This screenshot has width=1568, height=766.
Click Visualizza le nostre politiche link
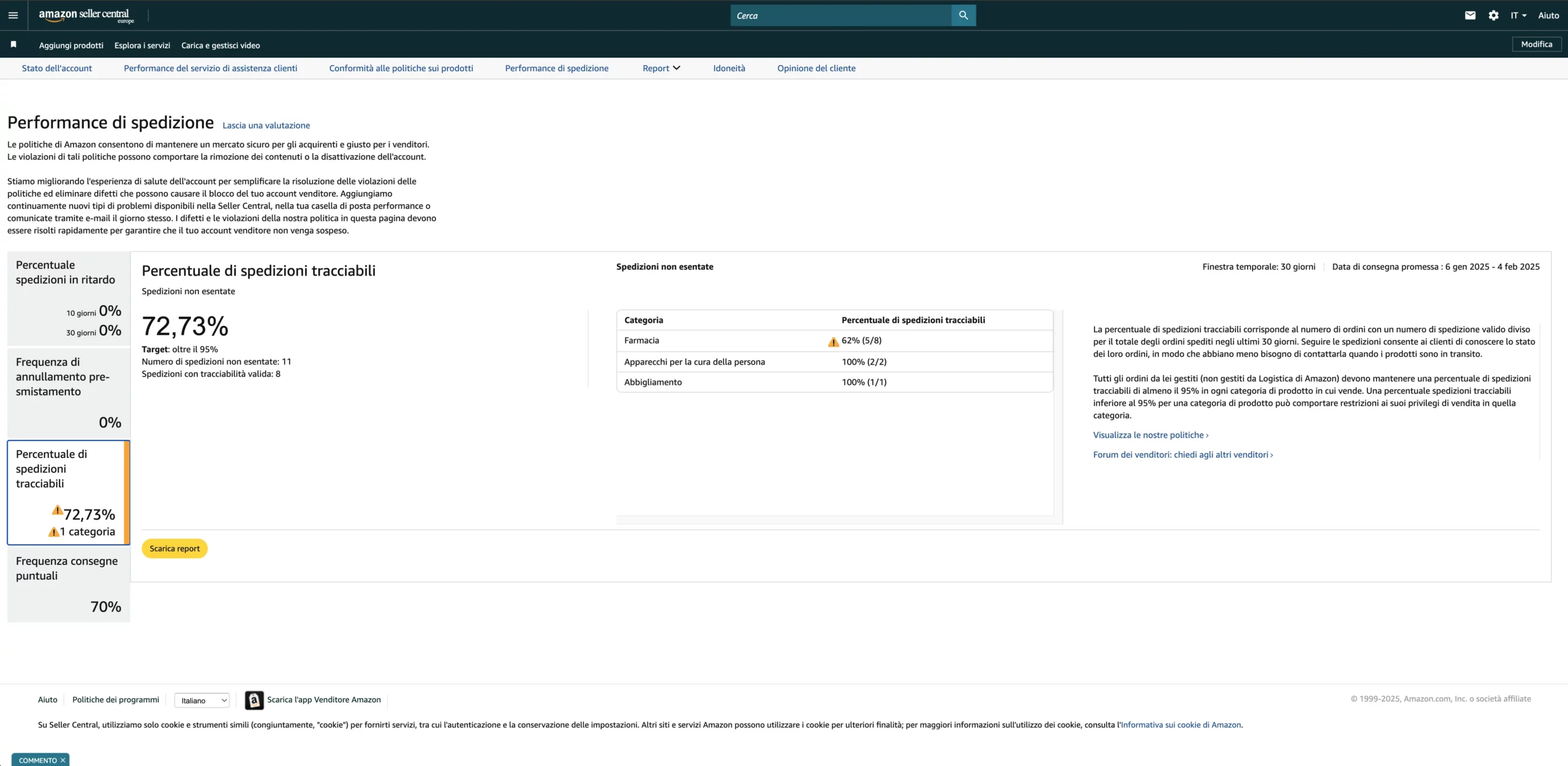(1150, 435)
